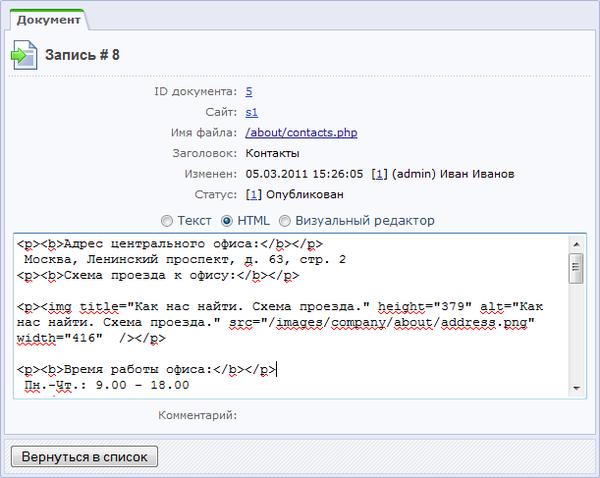Choose the Визуальный редактор radio option
Image resolution: width=600 pixels, height=478 pixels.
pyautogui.click(x=285, y=220)
